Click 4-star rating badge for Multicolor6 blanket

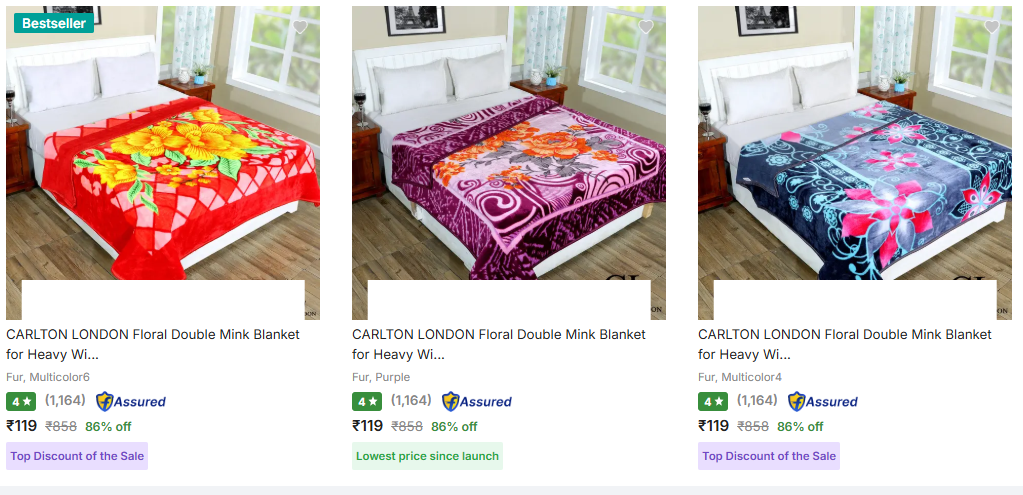pos(21,402)
